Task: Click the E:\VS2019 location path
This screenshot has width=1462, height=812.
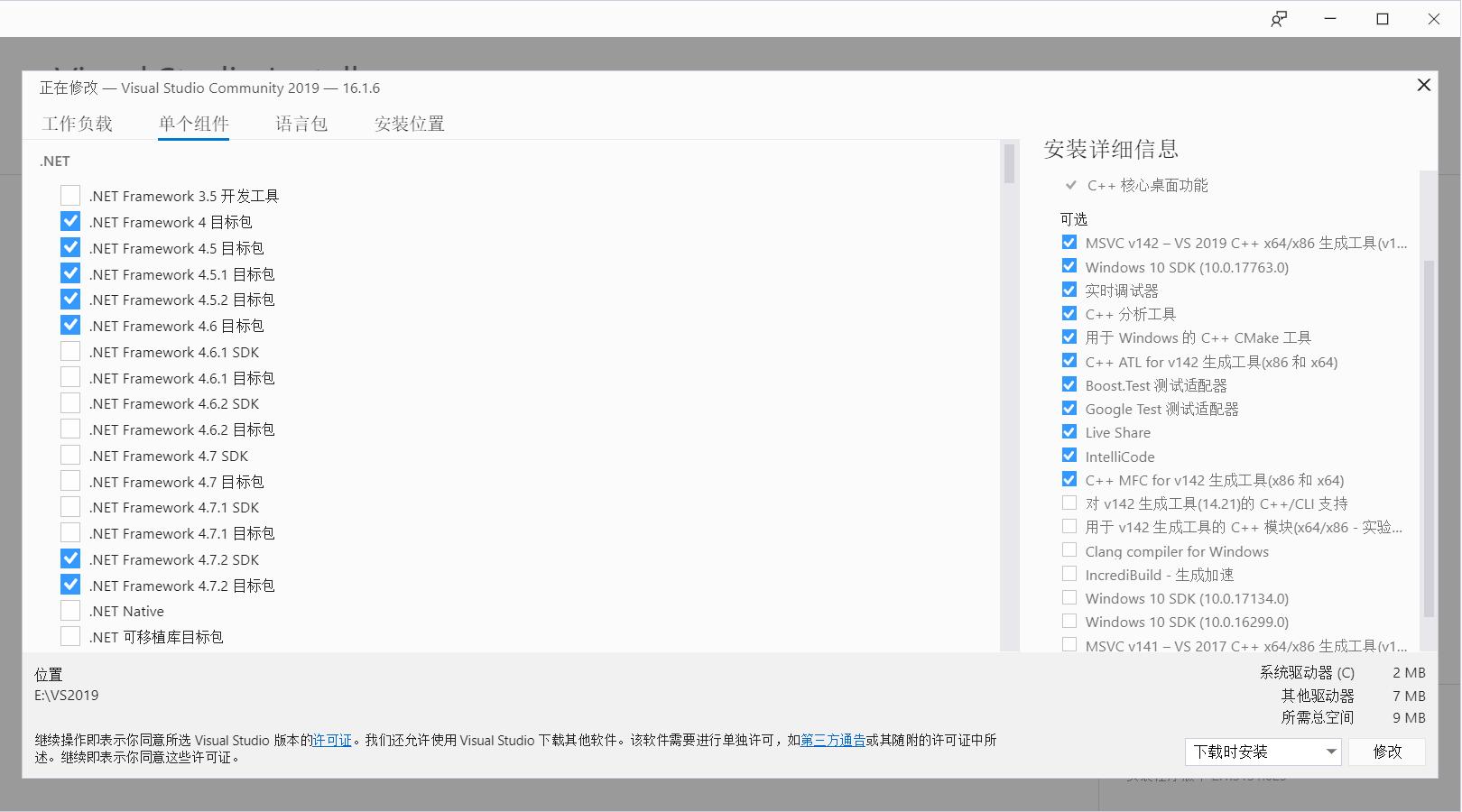Action: [x=67, y=696]
